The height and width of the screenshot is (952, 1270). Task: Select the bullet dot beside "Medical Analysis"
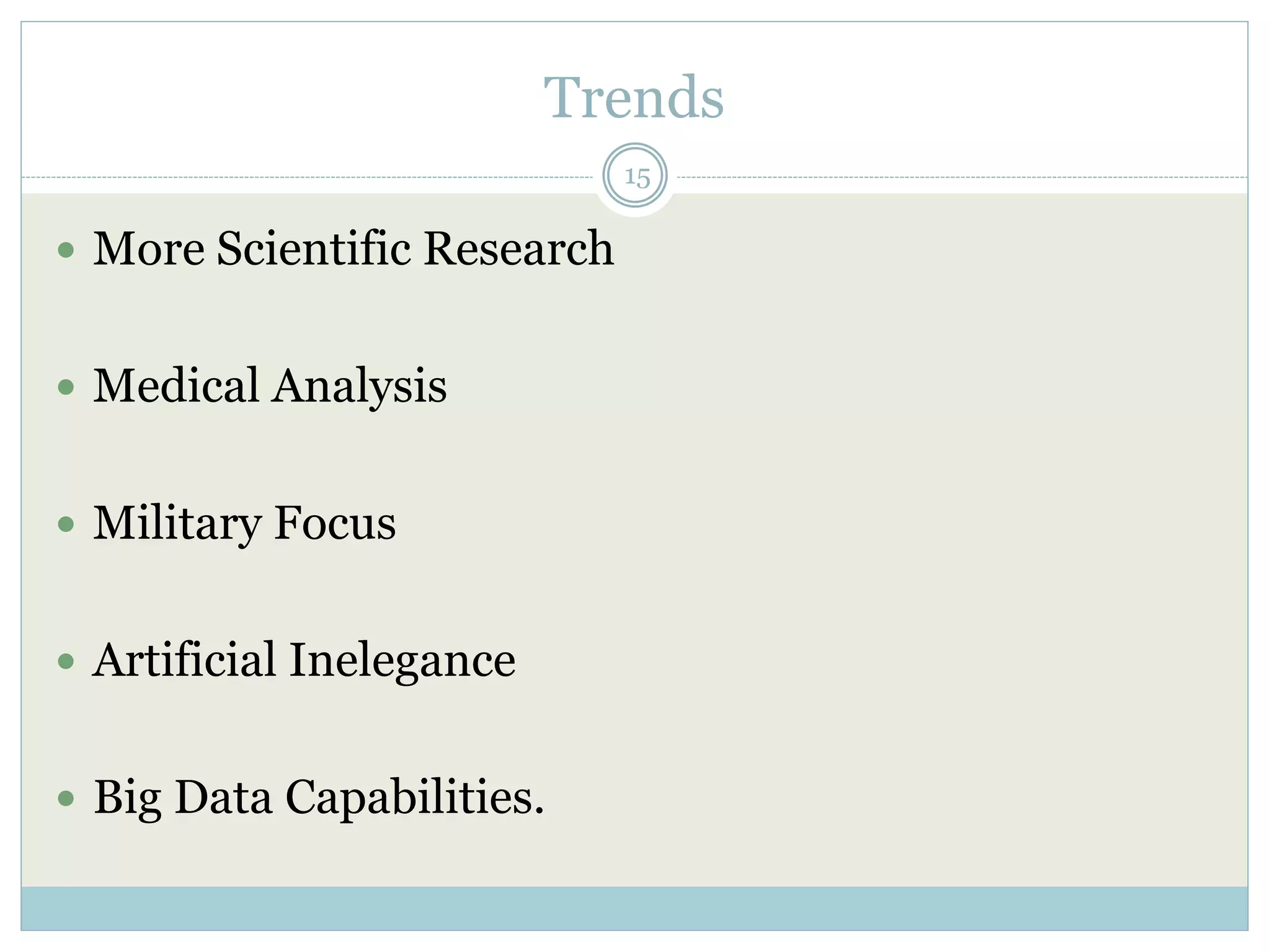click(66, 387)
